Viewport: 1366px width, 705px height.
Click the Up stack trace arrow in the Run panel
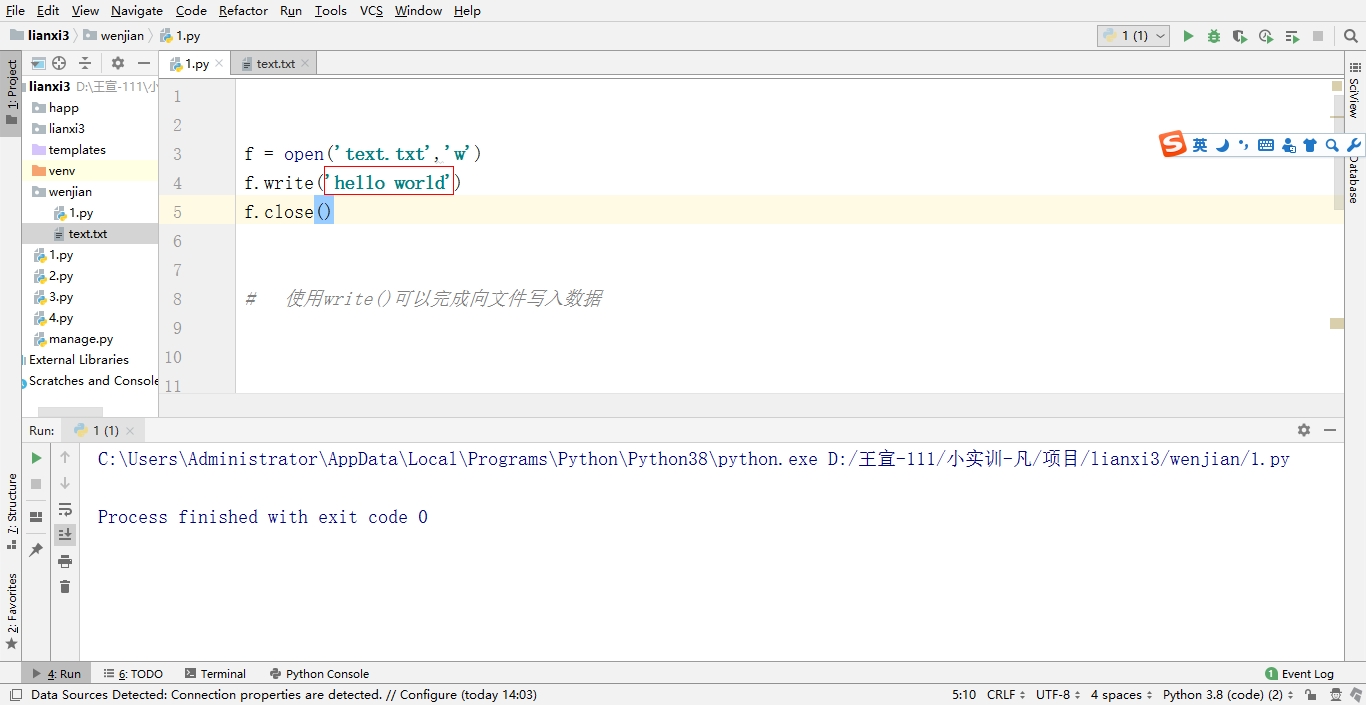click(x=65, y=457)
